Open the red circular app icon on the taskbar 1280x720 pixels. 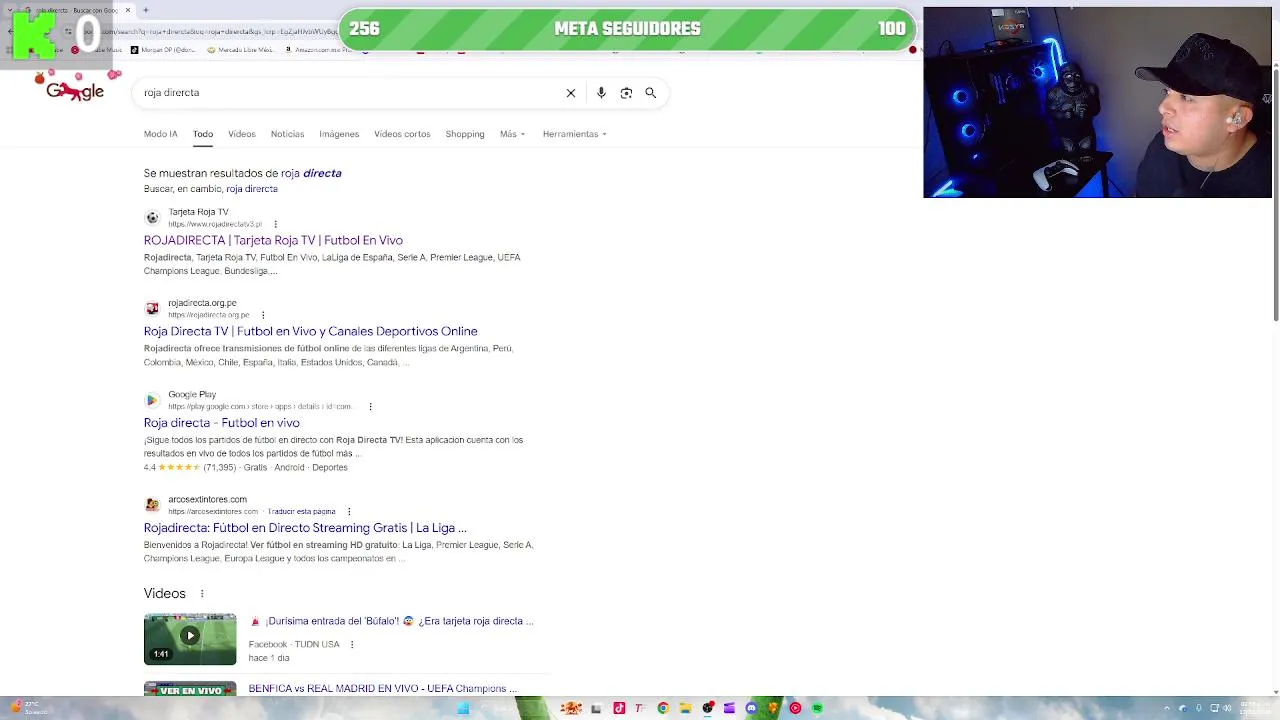click(x=795, y=708)
